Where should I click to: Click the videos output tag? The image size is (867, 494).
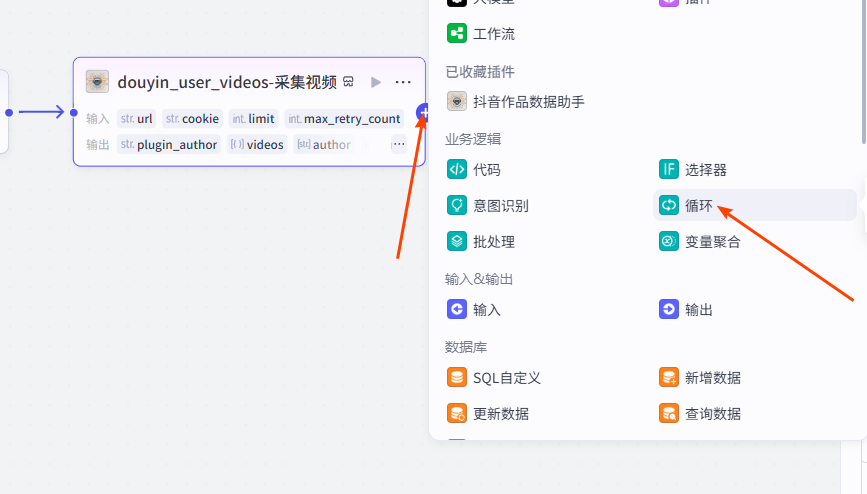point(257,144)
